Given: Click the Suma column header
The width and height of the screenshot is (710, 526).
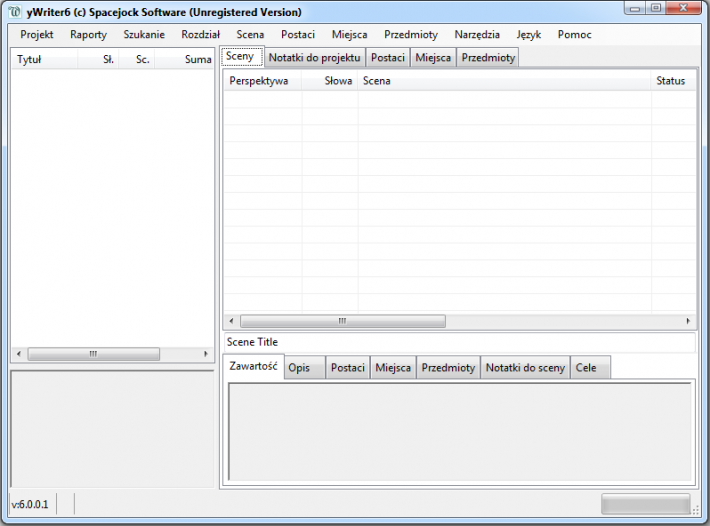Looking at the screenshot, I should point(184,59).
